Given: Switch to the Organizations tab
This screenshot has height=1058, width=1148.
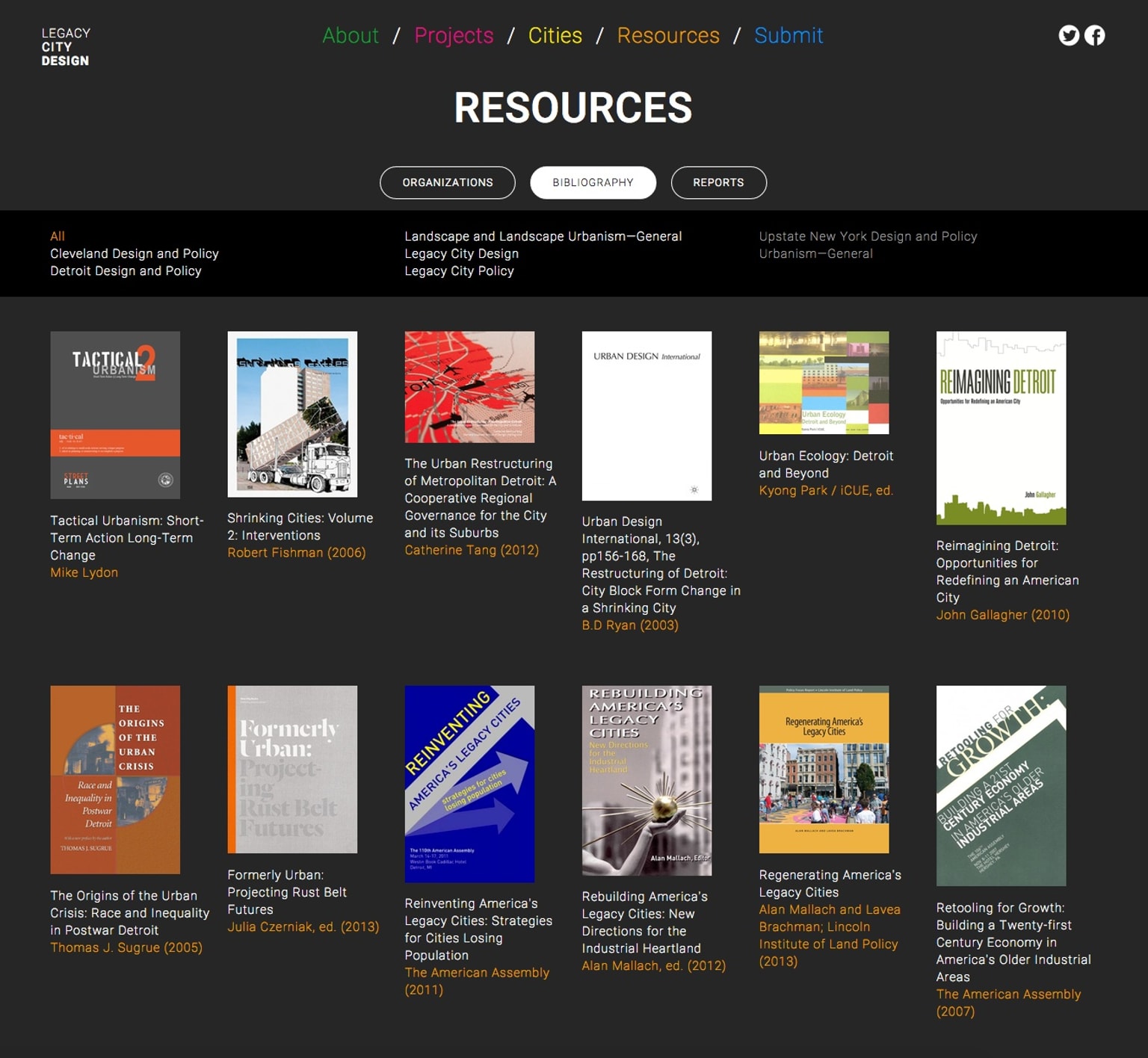Looking at the screenshot, I should pyautogui.click(x=447, y=182).
